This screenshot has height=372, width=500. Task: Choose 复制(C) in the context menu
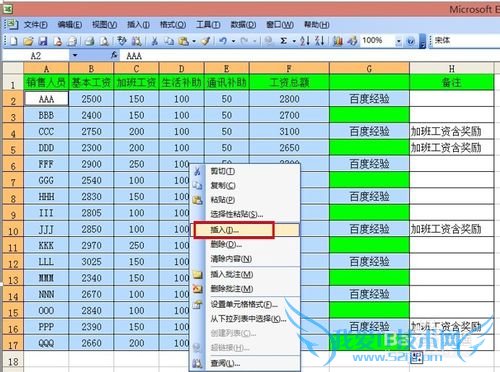[x=245, y=185]
